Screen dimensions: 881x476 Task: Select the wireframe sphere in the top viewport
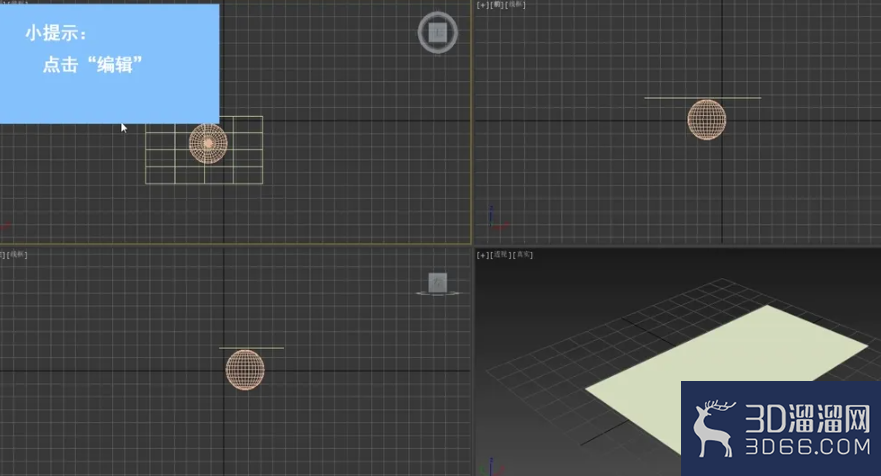click(x=208, y=143)
